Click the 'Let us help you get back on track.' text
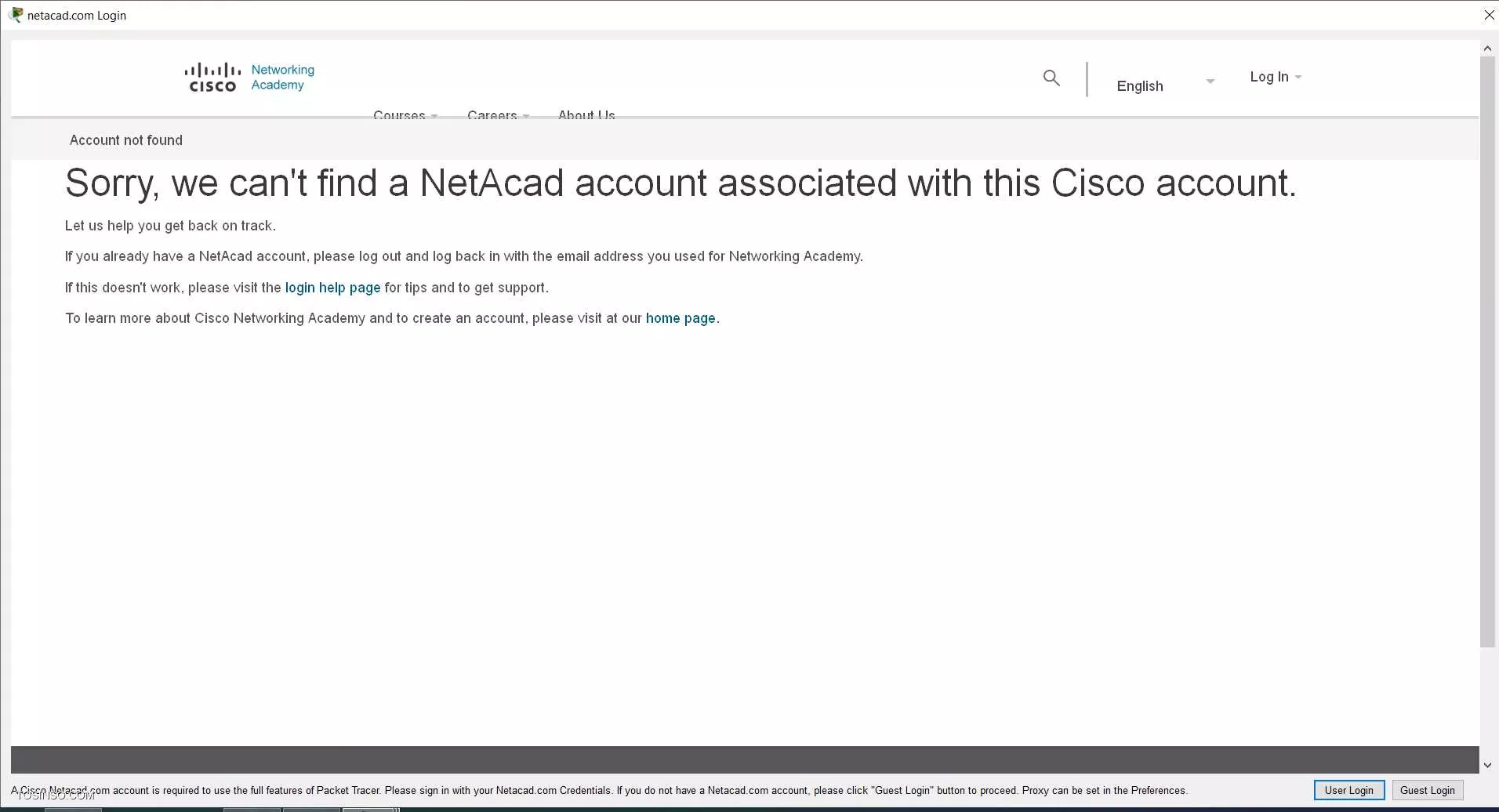 tap(170, 226)
